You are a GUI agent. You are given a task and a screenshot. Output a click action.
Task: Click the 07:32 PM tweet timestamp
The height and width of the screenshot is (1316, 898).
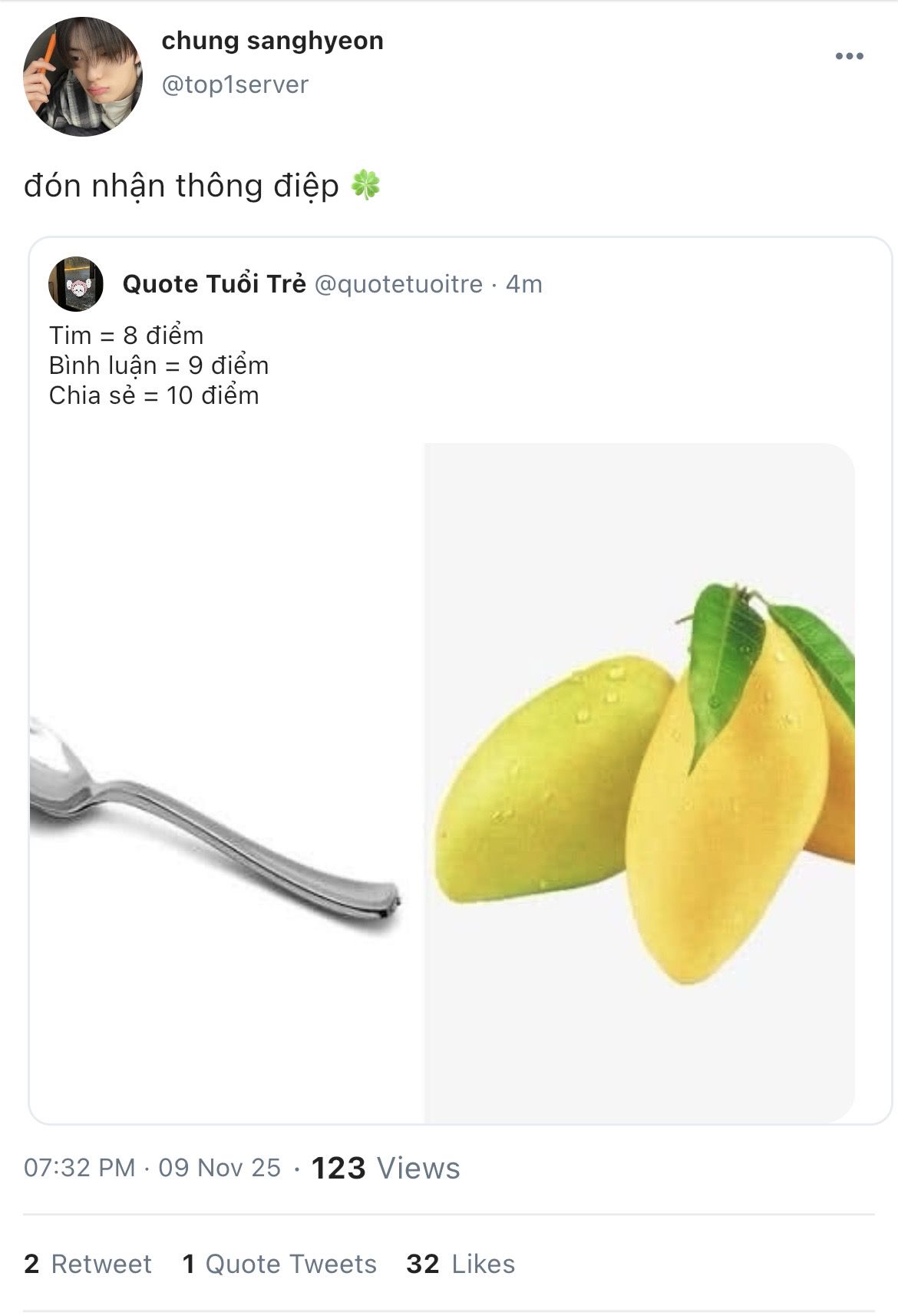[79, 1168]
